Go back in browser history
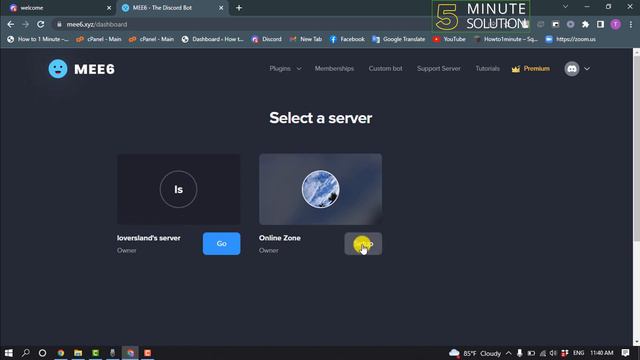The height and width of the screenshot is (360, 640). pos(11,24)
